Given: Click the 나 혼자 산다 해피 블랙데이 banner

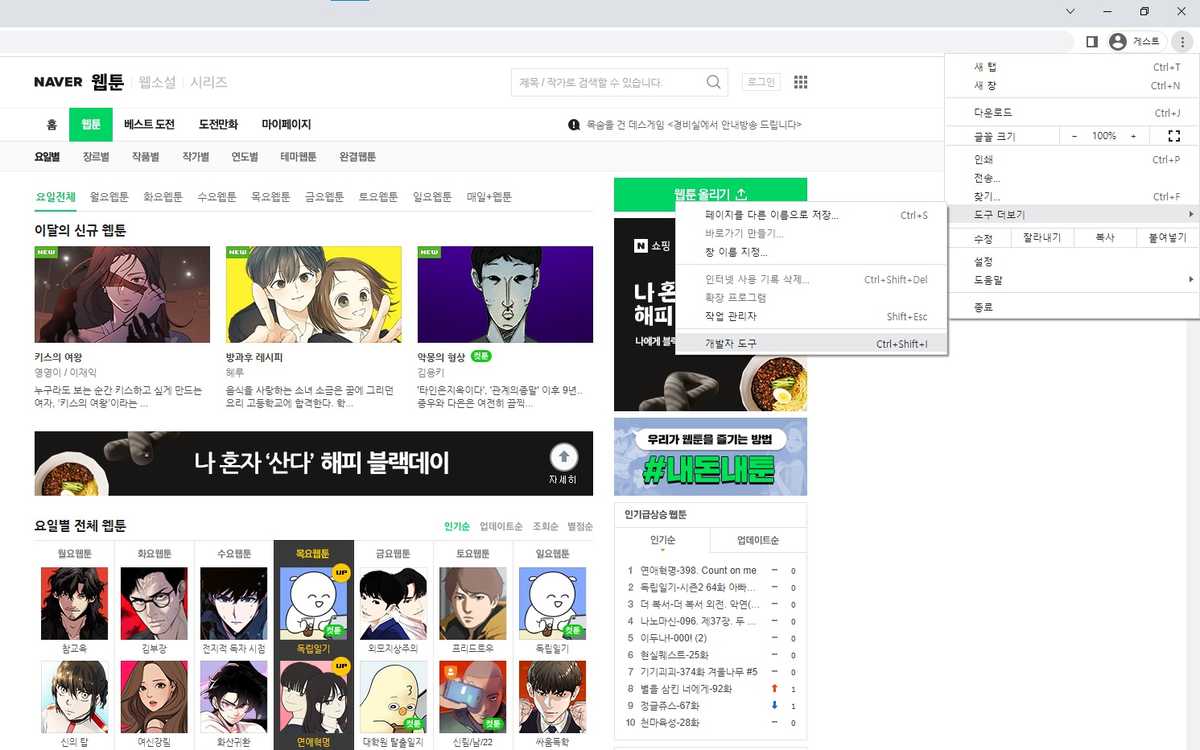Looking at the screenshot, I should coord(313,463).
